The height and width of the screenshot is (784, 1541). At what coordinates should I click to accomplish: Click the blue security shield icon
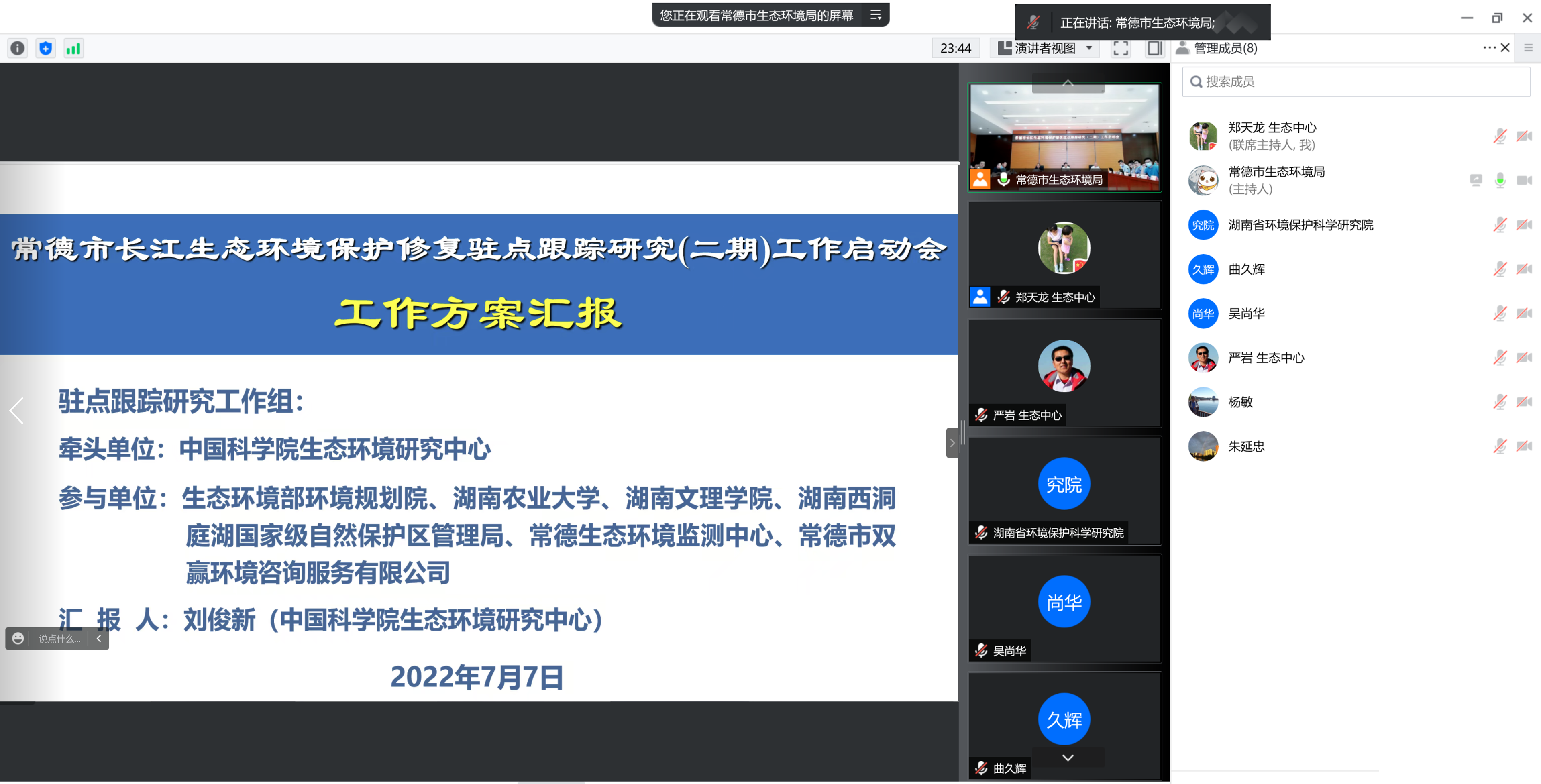point(45,49)
